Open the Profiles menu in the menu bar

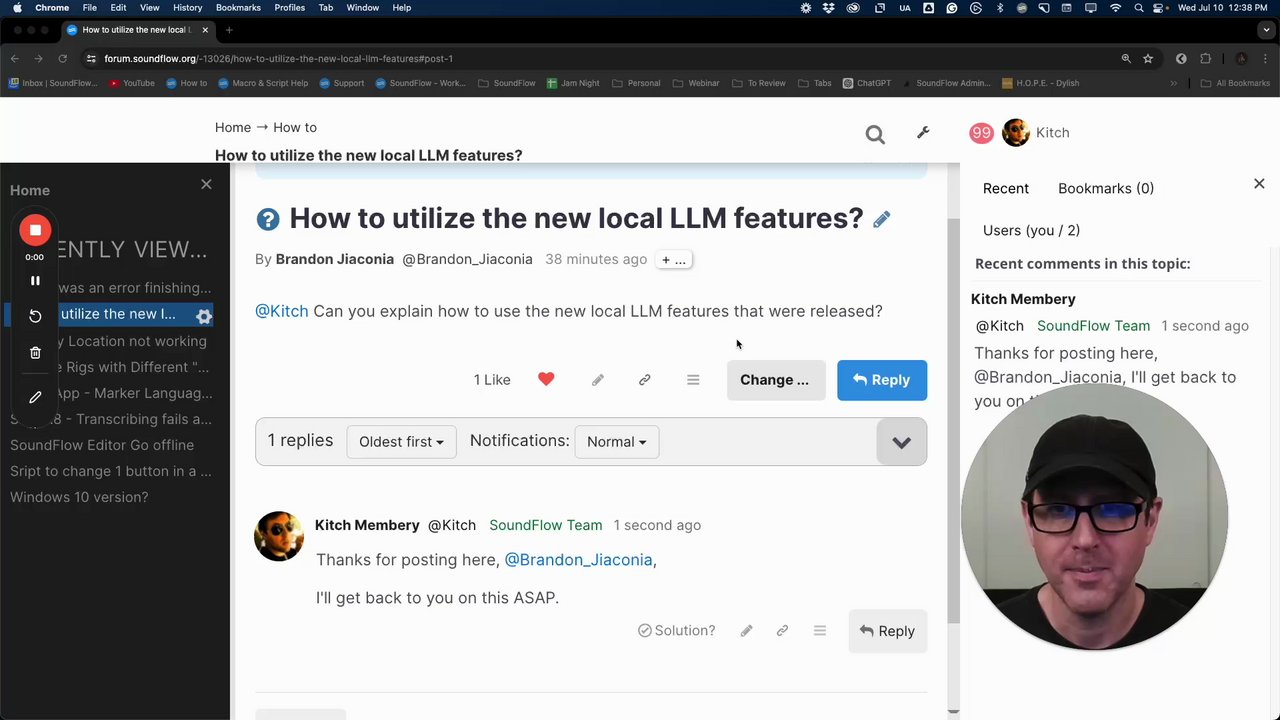pyautogui.click(x=289, y=8)
